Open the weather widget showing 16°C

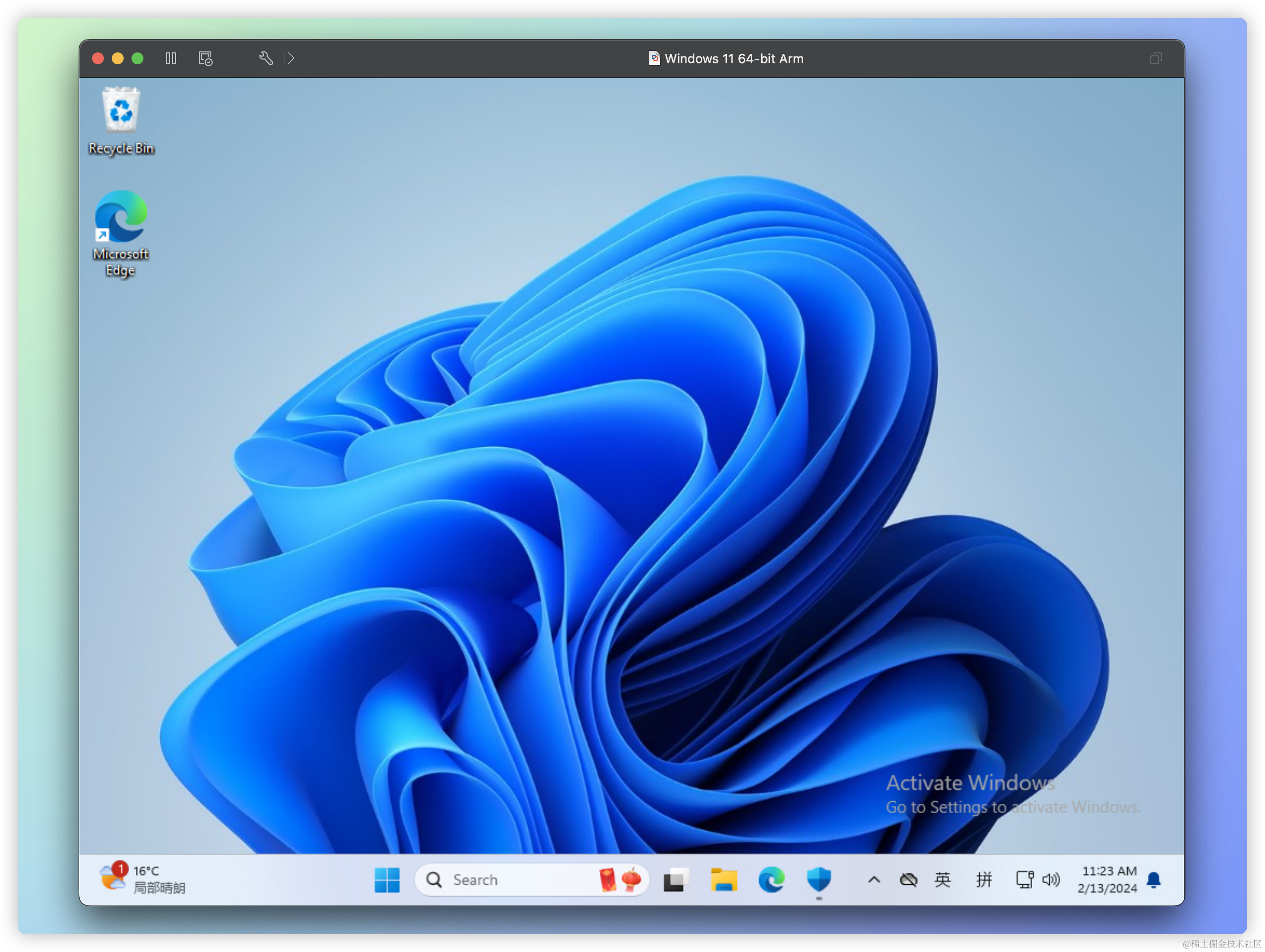click(143, 879)
